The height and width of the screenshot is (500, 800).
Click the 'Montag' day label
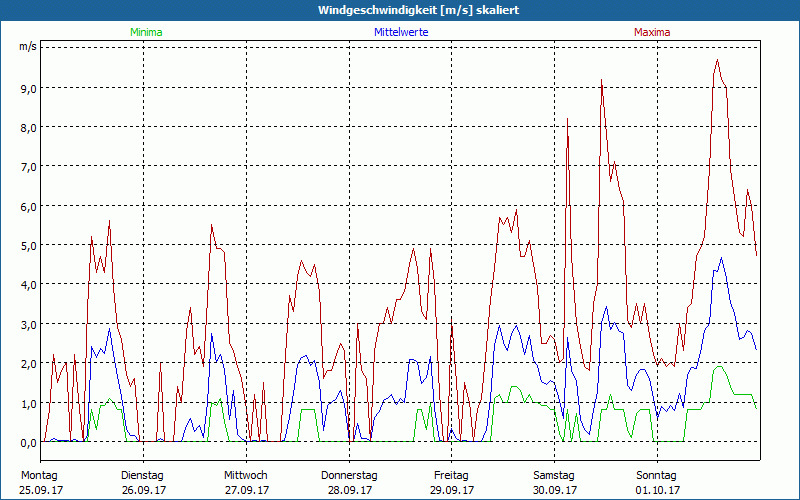click(39, 476)
